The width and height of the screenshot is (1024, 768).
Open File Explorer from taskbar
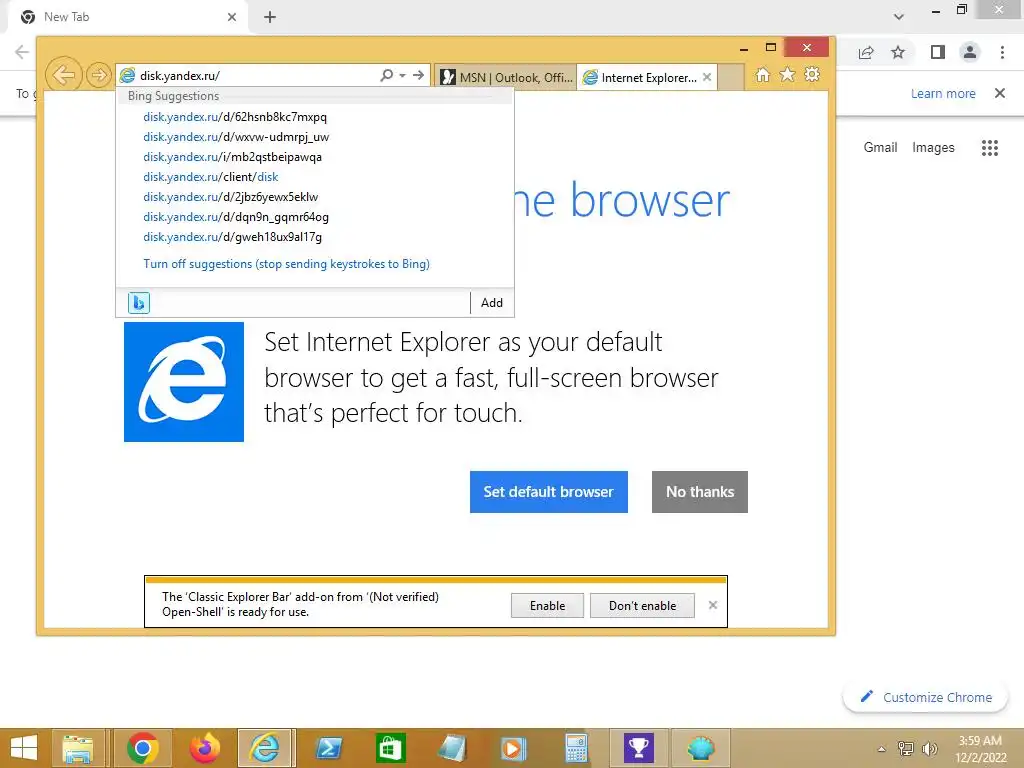click(x=78, y=748)
